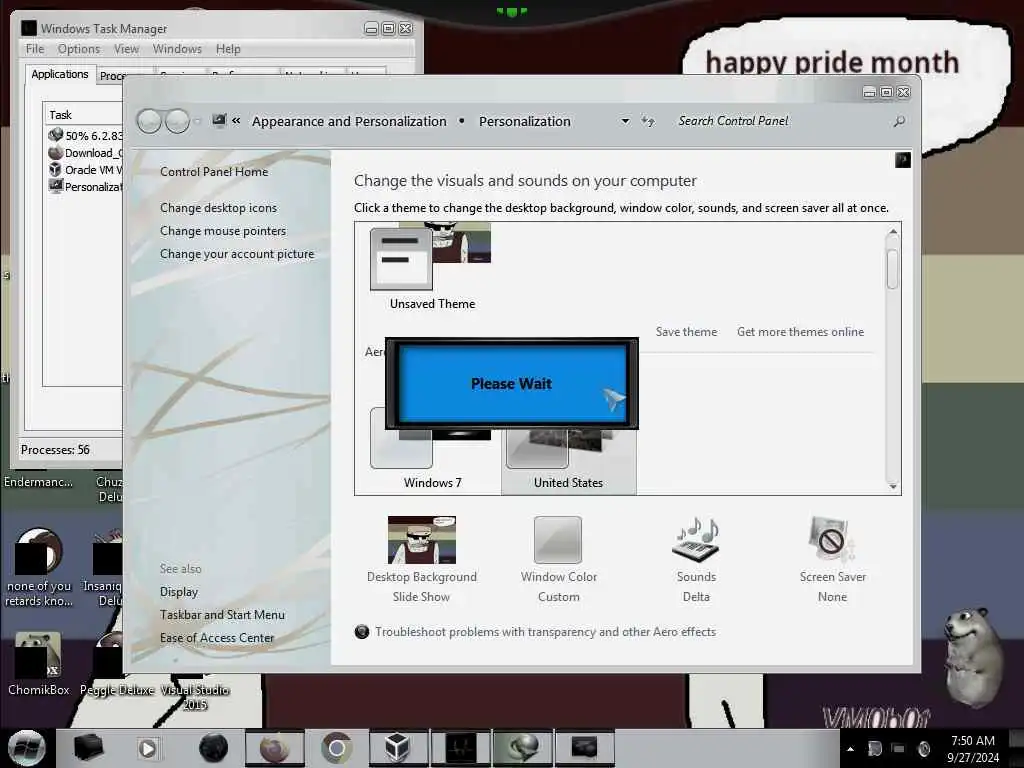The width and height of the screenshot is (1024, 768).
Task: Click the theme list scrollbar thumb
Action: pyautogui.click(x=893, y=268)
